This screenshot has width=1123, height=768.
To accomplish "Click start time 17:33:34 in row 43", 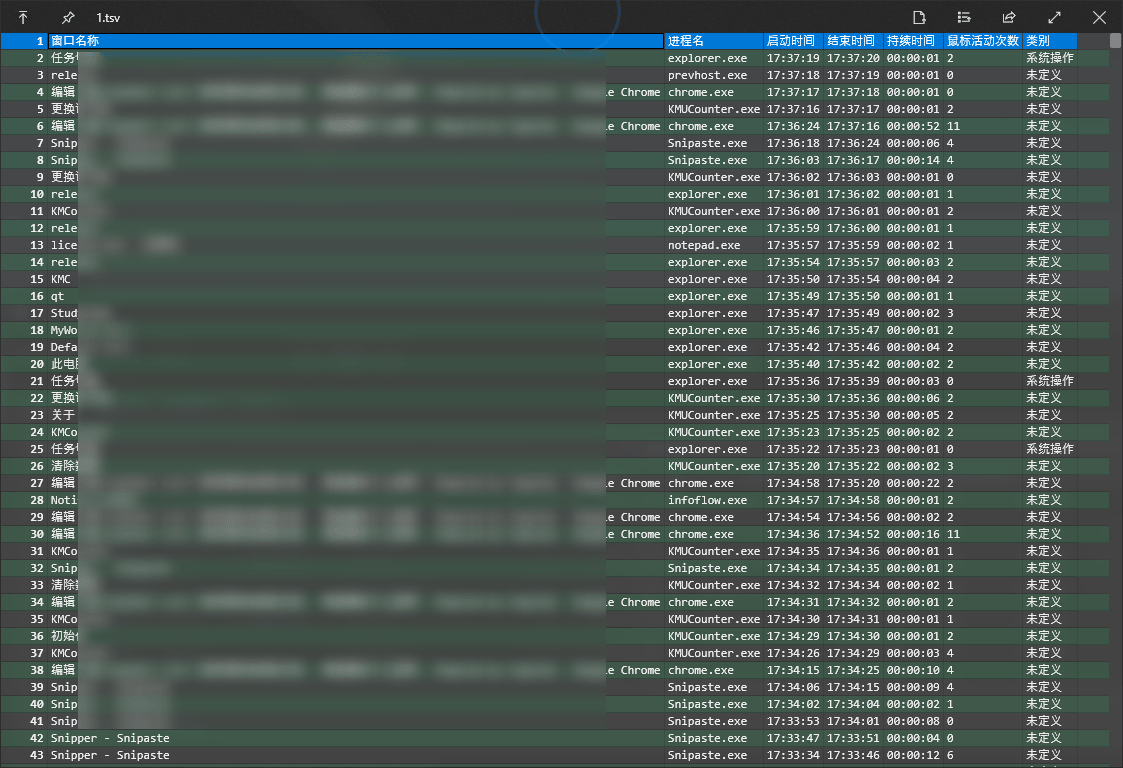I will 794,755.
